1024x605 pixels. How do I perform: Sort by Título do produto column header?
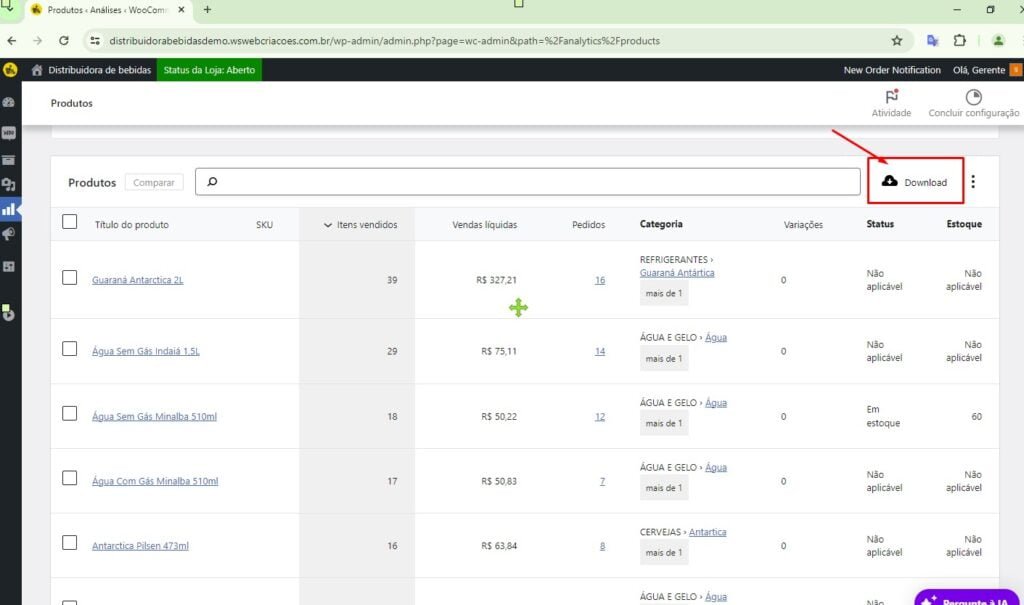click(x=131, y=225)
